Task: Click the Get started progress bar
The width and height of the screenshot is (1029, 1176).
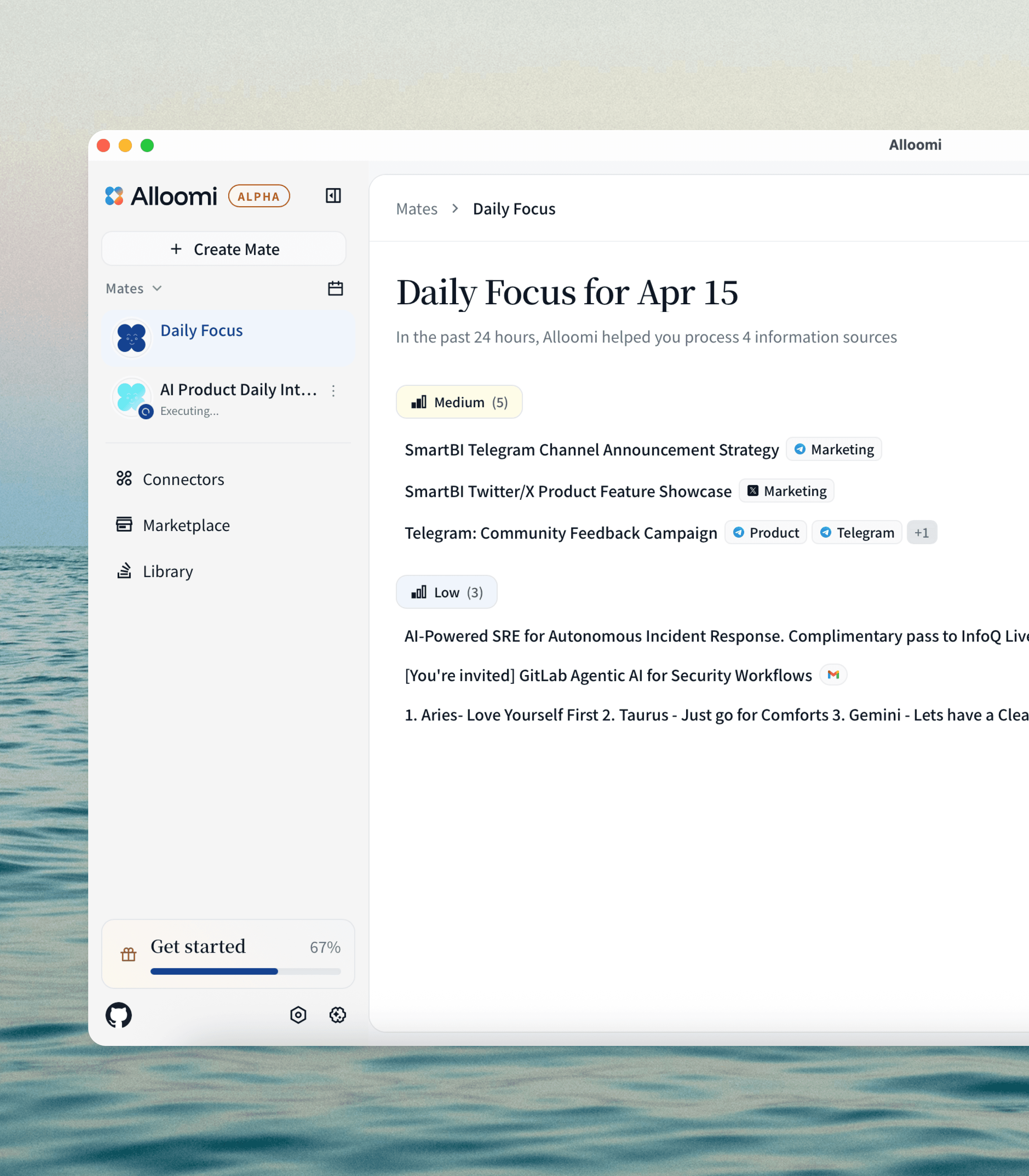Action: tap(246, 971)
